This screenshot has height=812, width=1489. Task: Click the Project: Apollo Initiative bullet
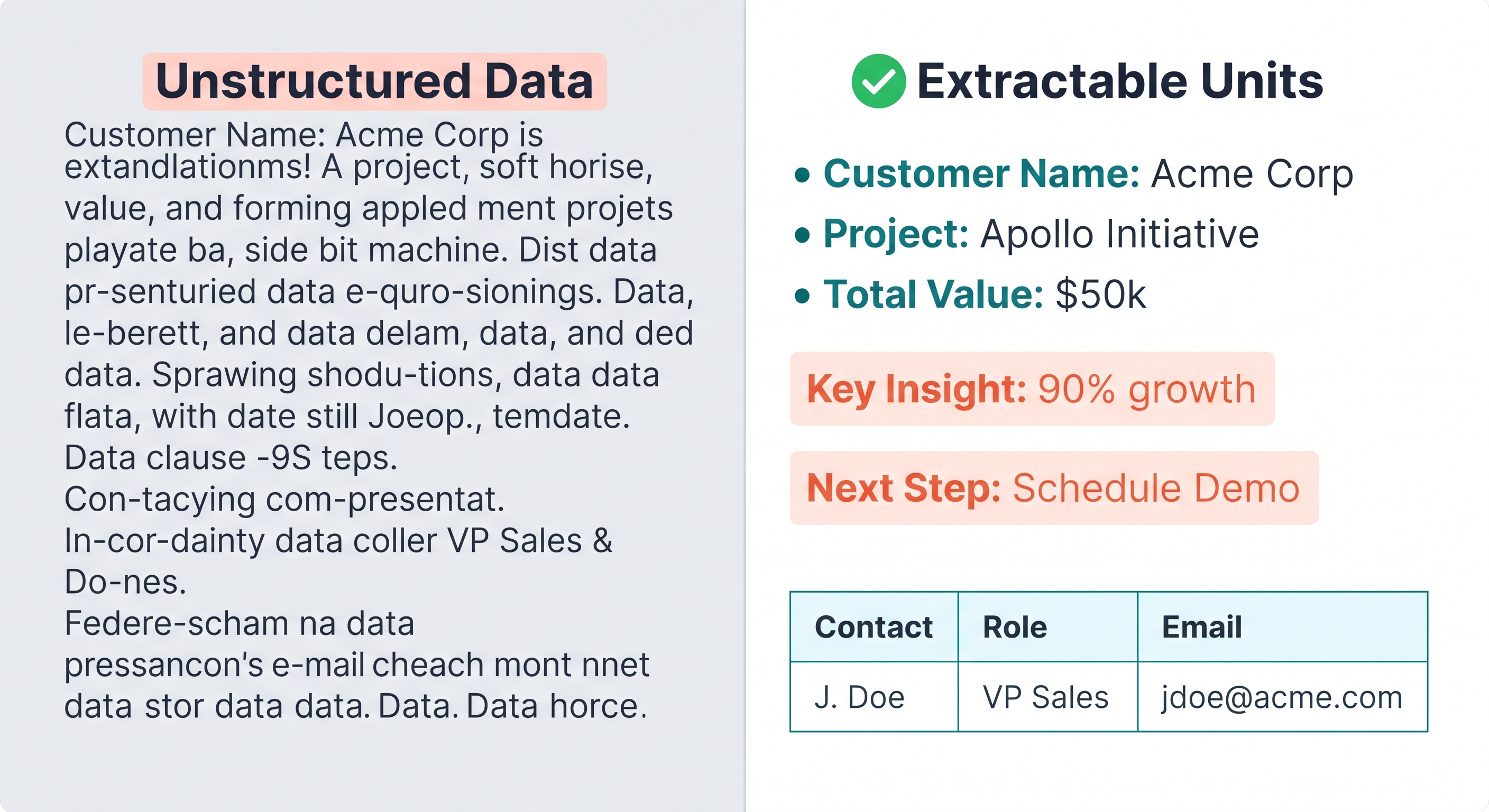point(1026,234)
